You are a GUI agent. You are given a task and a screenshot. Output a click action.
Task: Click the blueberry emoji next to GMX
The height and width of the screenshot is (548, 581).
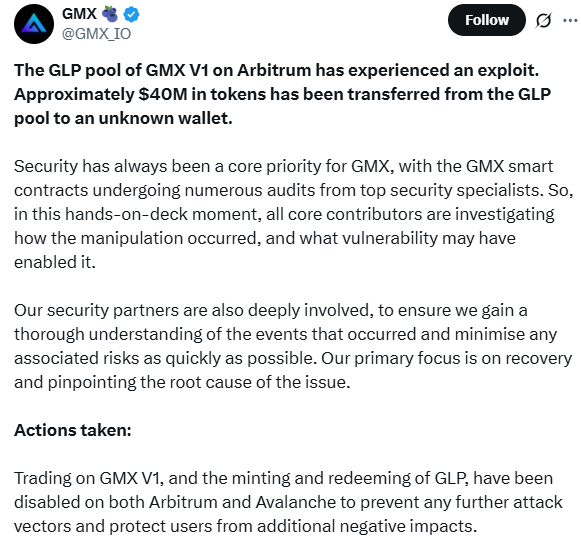coord(110,14)
